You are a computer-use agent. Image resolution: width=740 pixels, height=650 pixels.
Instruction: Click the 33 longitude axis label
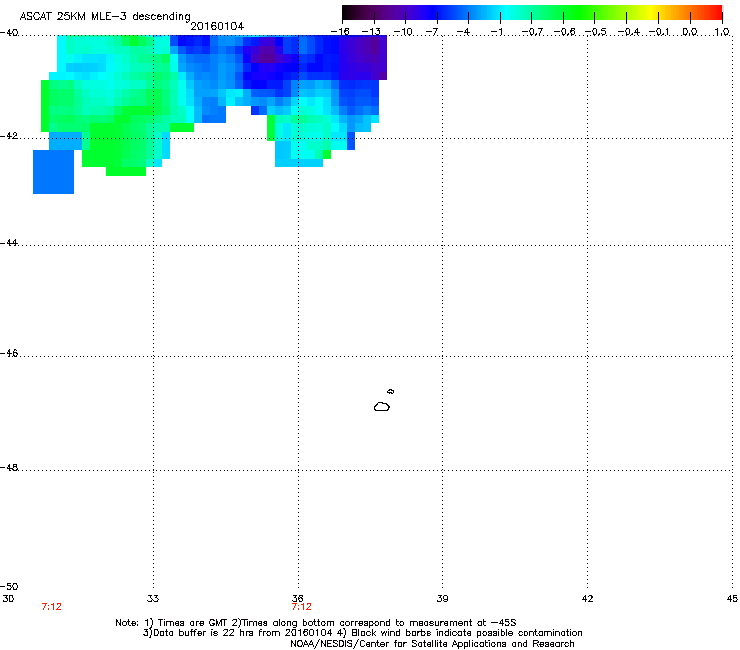(x=153, y=599)
